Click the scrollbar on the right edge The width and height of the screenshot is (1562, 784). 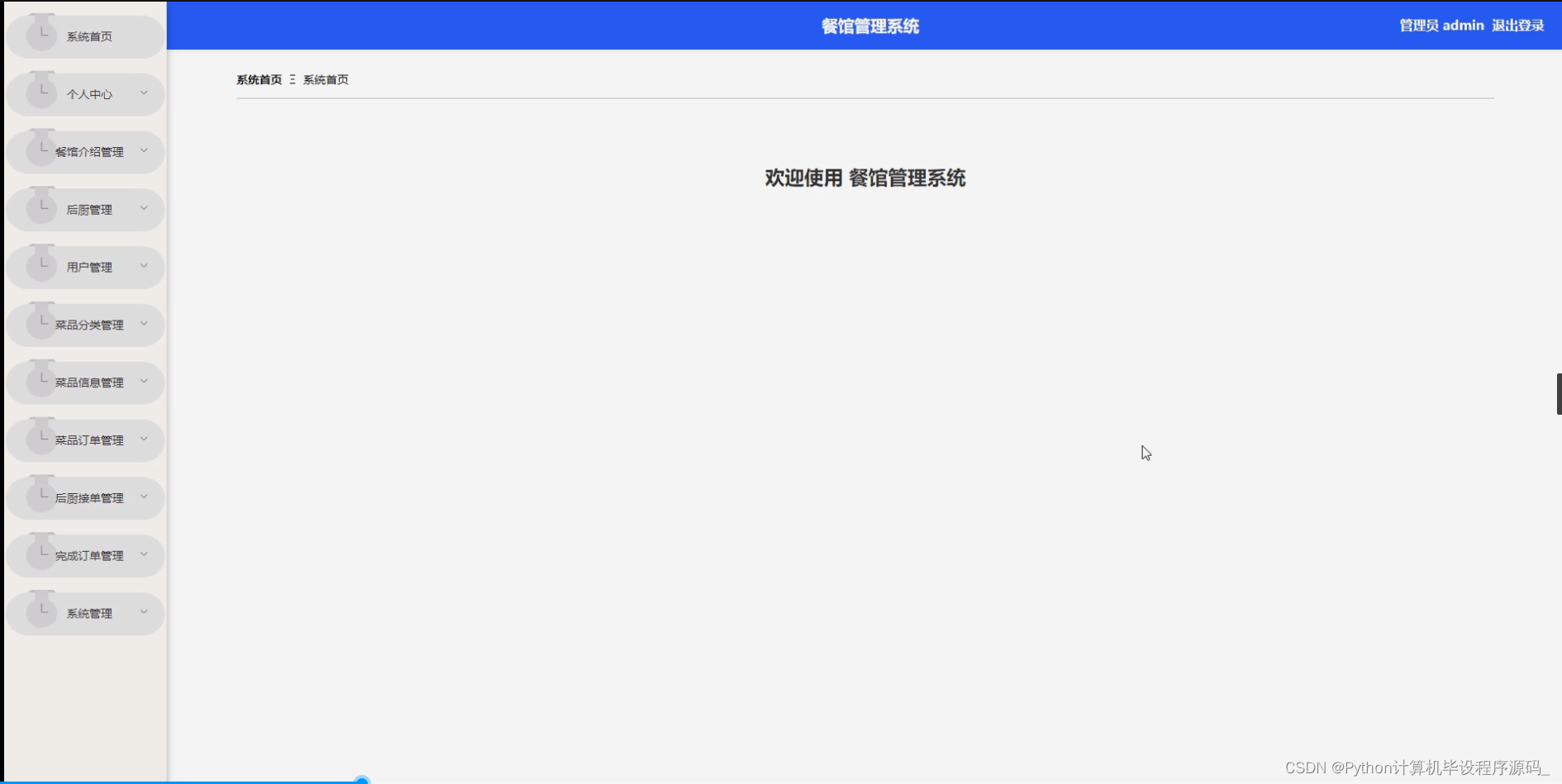[1559, 392]
